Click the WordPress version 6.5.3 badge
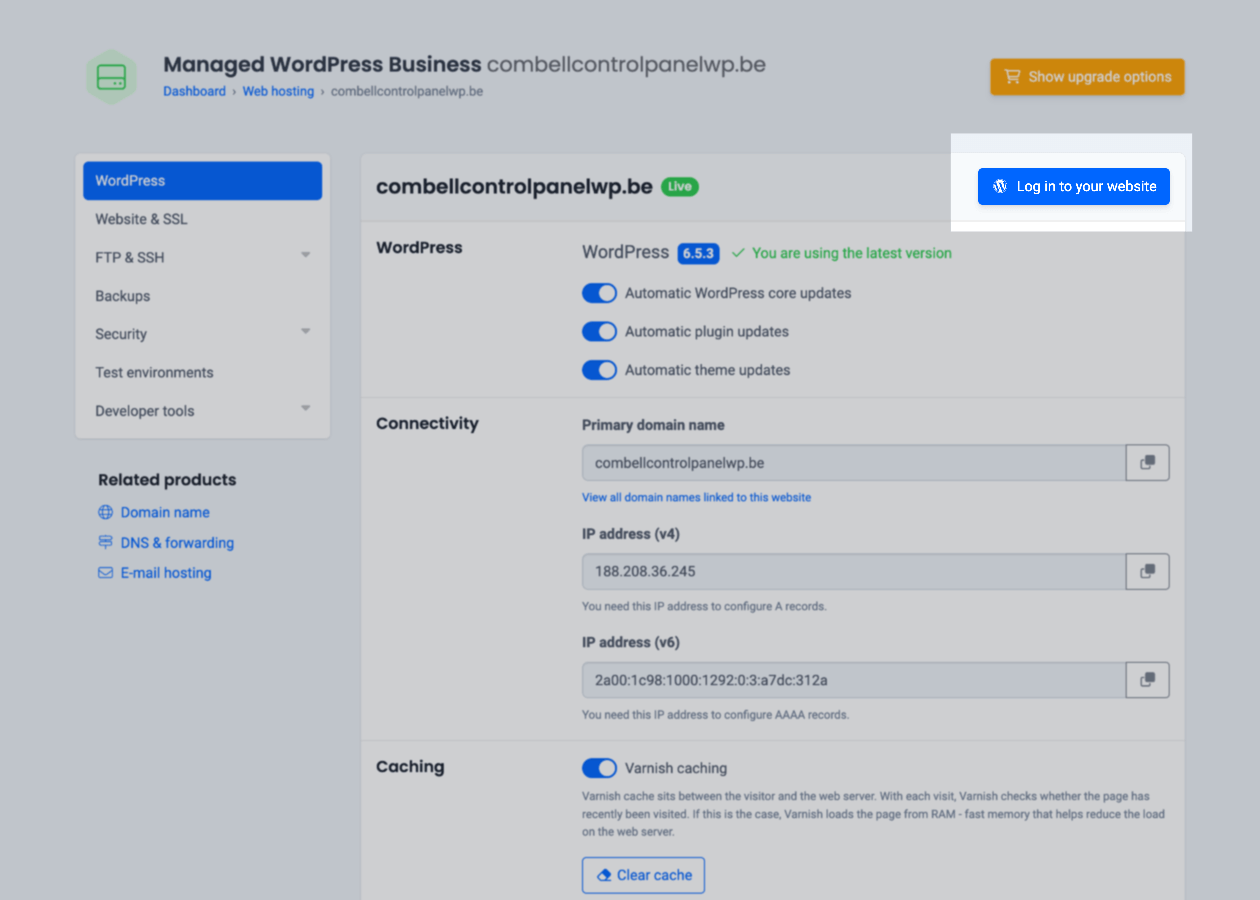The height and width of the screenshot is (900, 1260). tap(698, 253)
